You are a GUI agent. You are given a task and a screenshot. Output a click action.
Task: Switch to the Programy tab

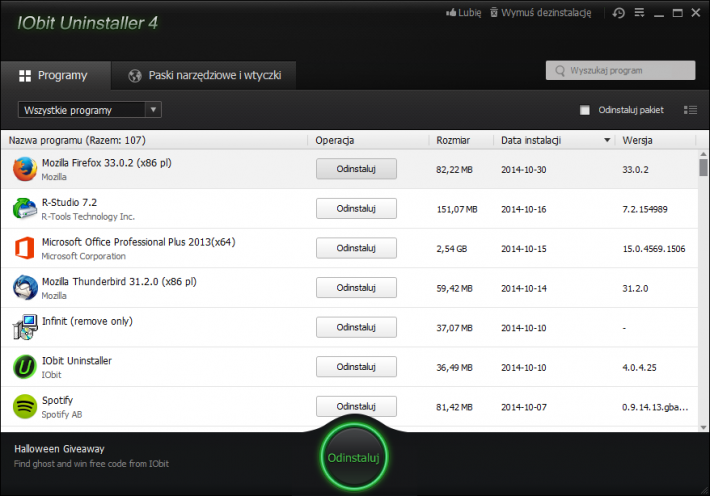pyautogui.click(x=56, y=75)
